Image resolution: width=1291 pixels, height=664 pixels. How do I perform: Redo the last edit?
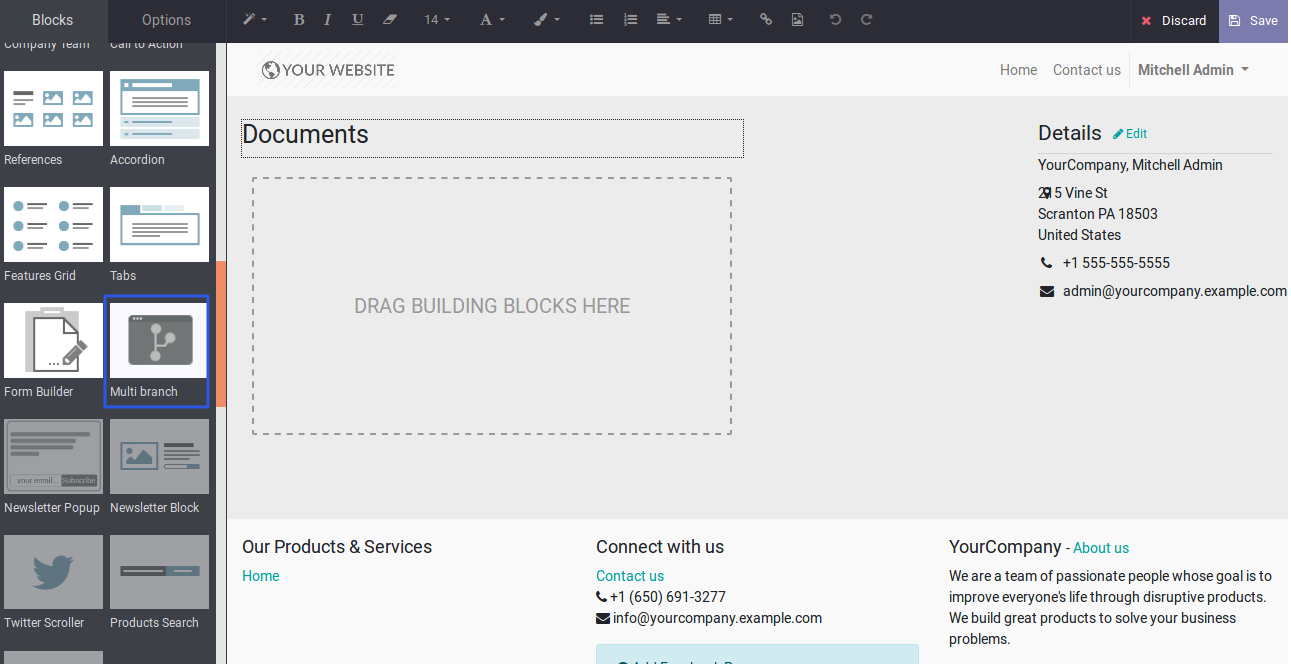(x=867, y=20)
